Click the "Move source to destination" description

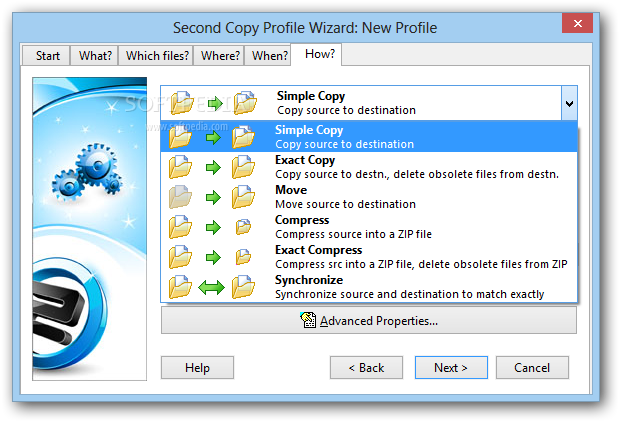[345, 204]
